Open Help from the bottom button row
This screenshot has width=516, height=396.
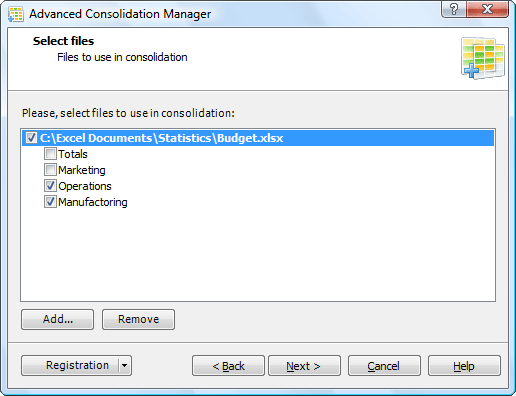tap(464, 366)
